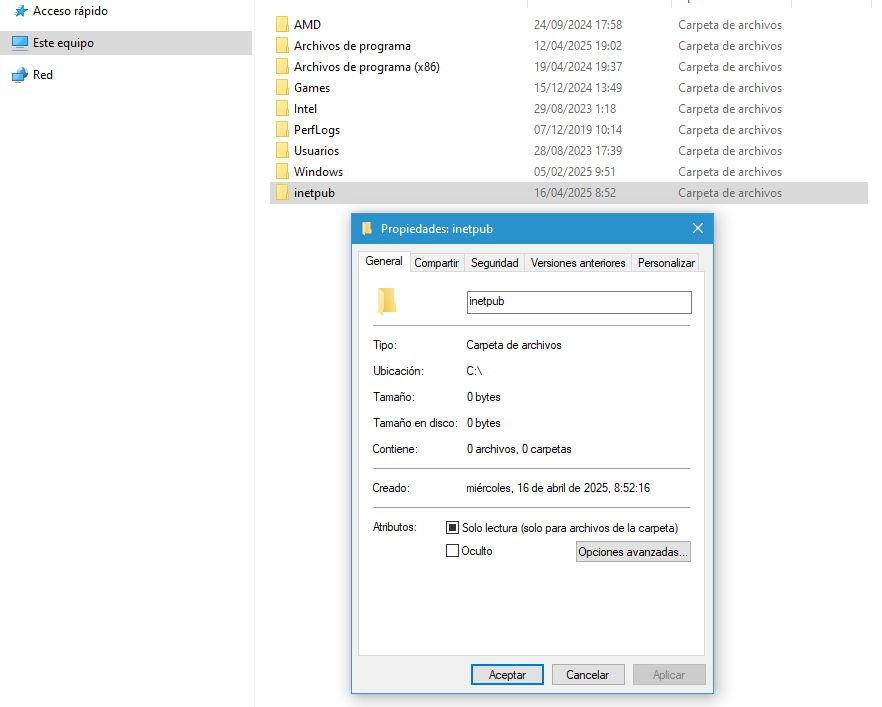Select the Usuarios folder row

[x=569, y=150]
